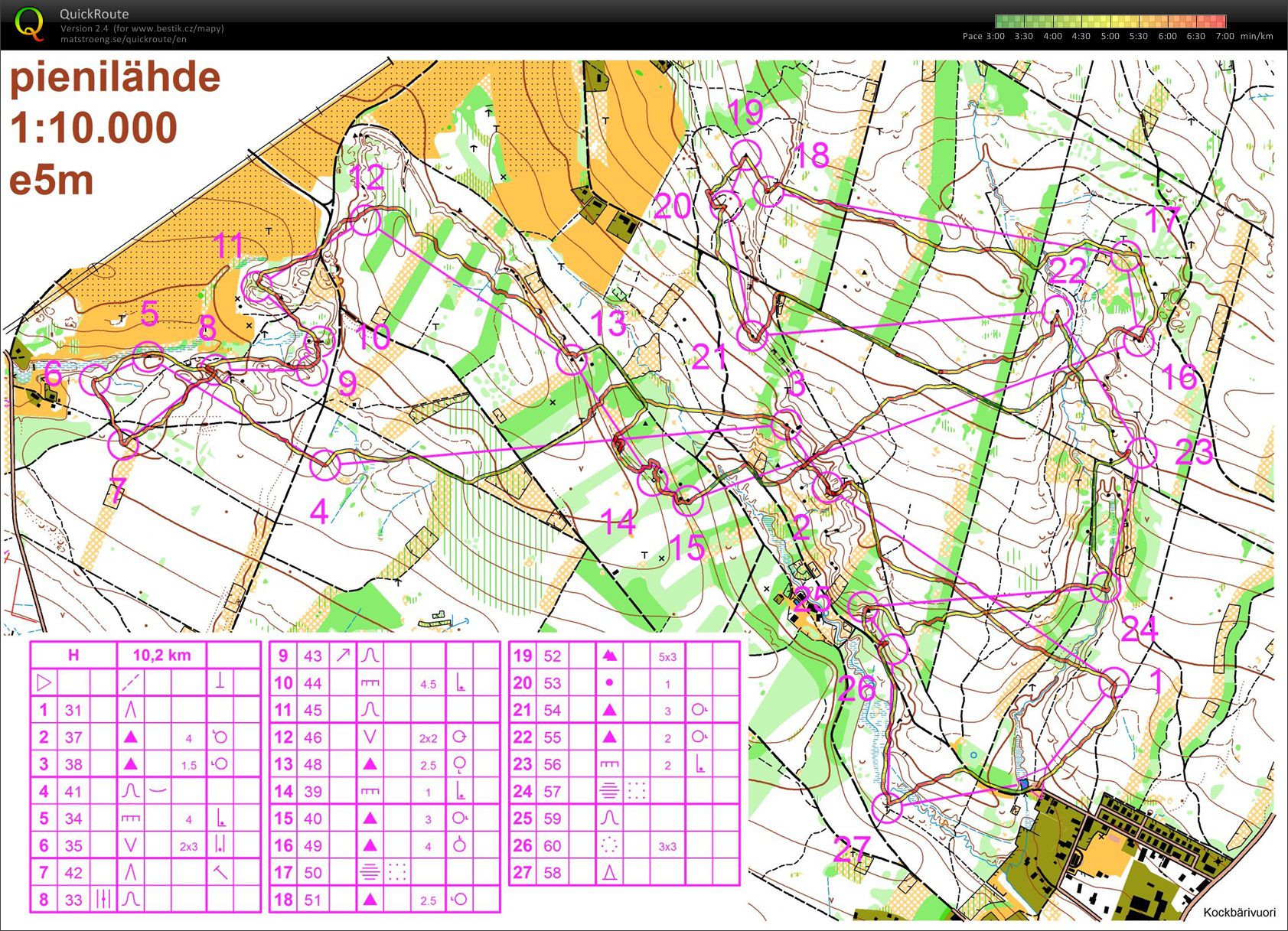Click control code 31 in the table
The width and height of the screenshot is (1288, 931).
point(73,710)
